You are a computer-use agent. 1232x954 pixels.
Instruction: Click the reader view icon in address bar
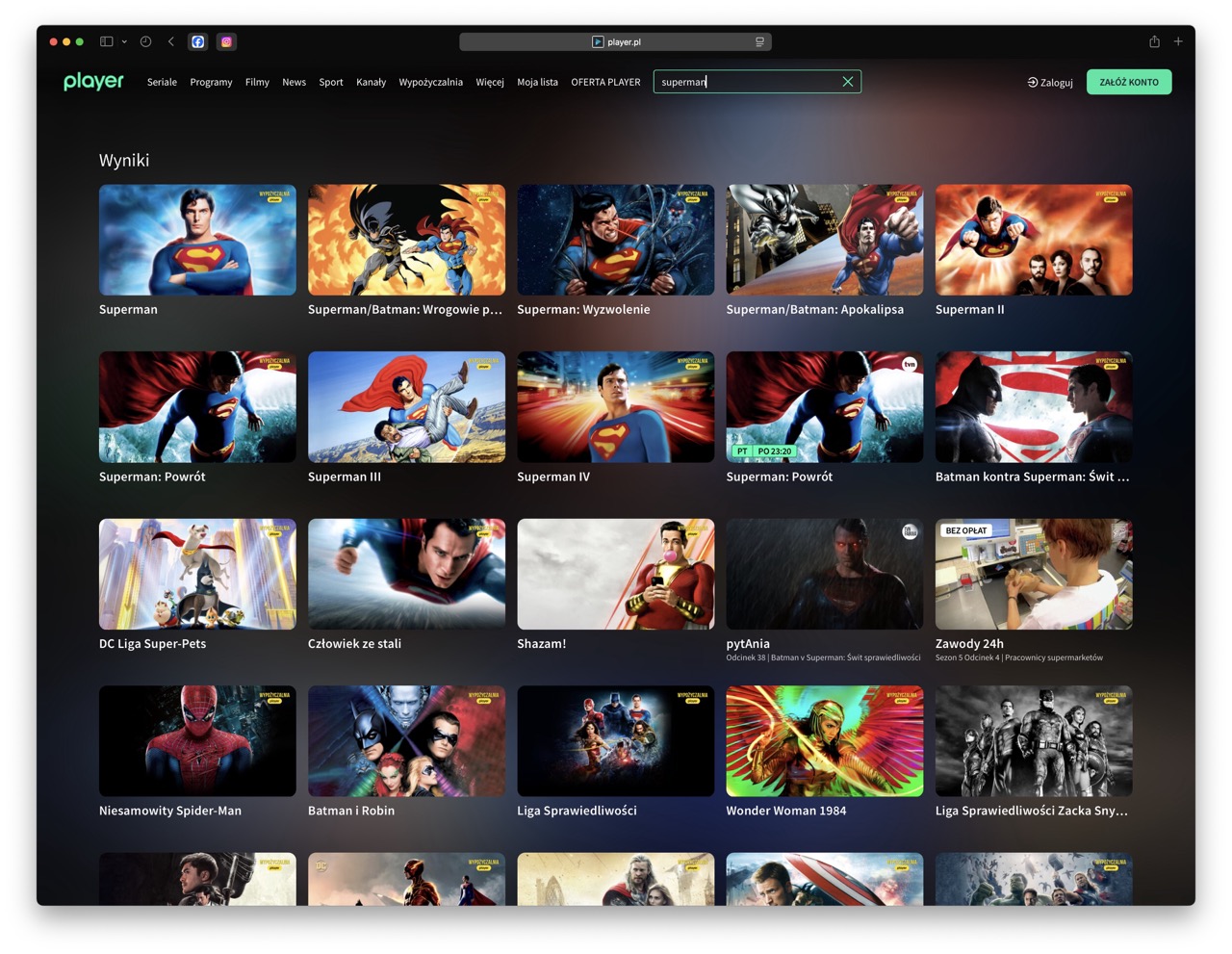coord(759,41)
